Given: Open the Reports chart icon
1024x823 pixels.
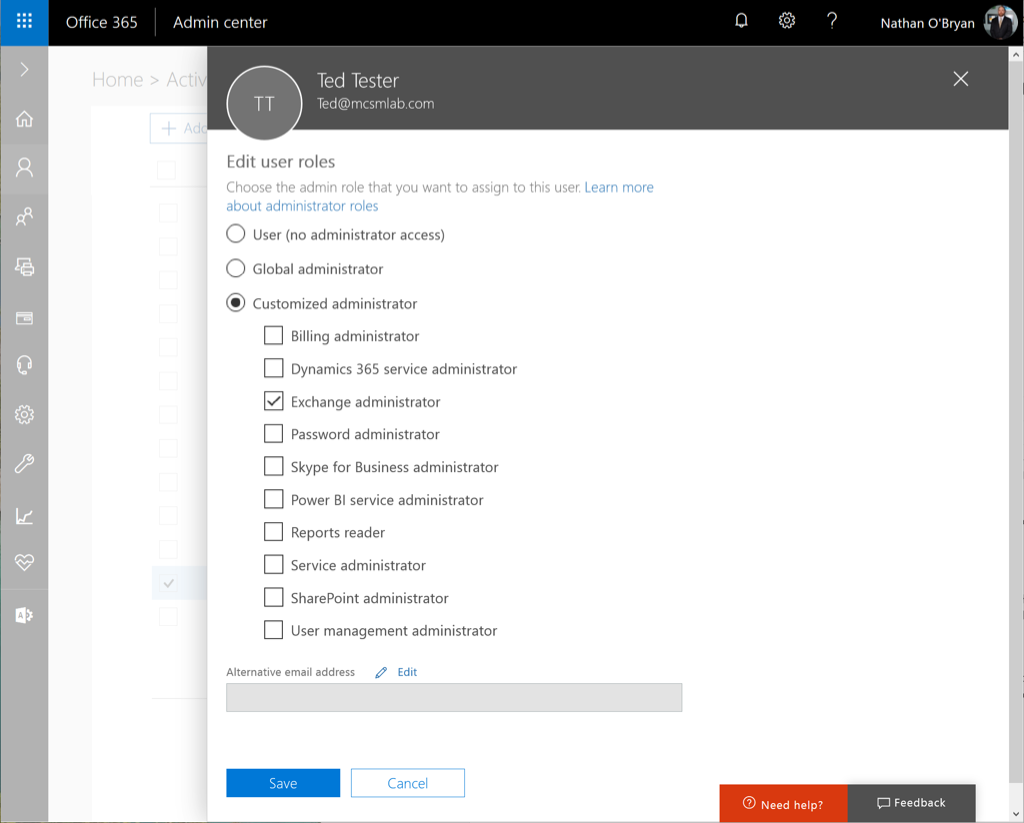Looking at the screenshot, I should point(23,514).
